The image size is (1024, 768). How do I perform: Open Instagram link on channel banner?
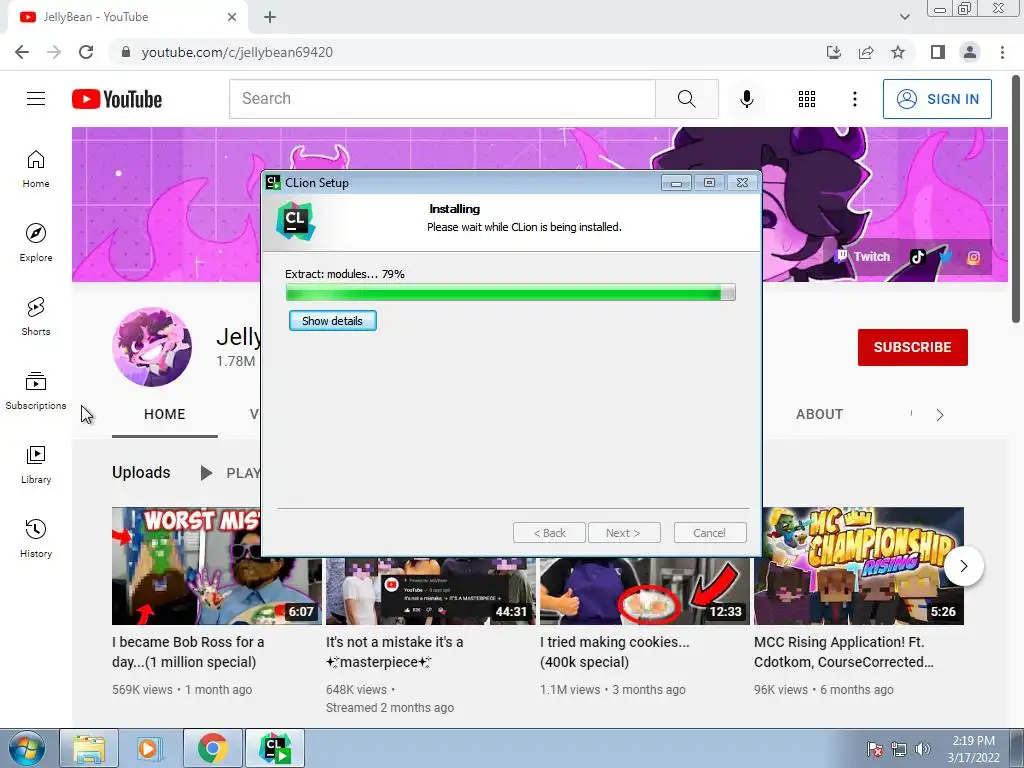973,257
